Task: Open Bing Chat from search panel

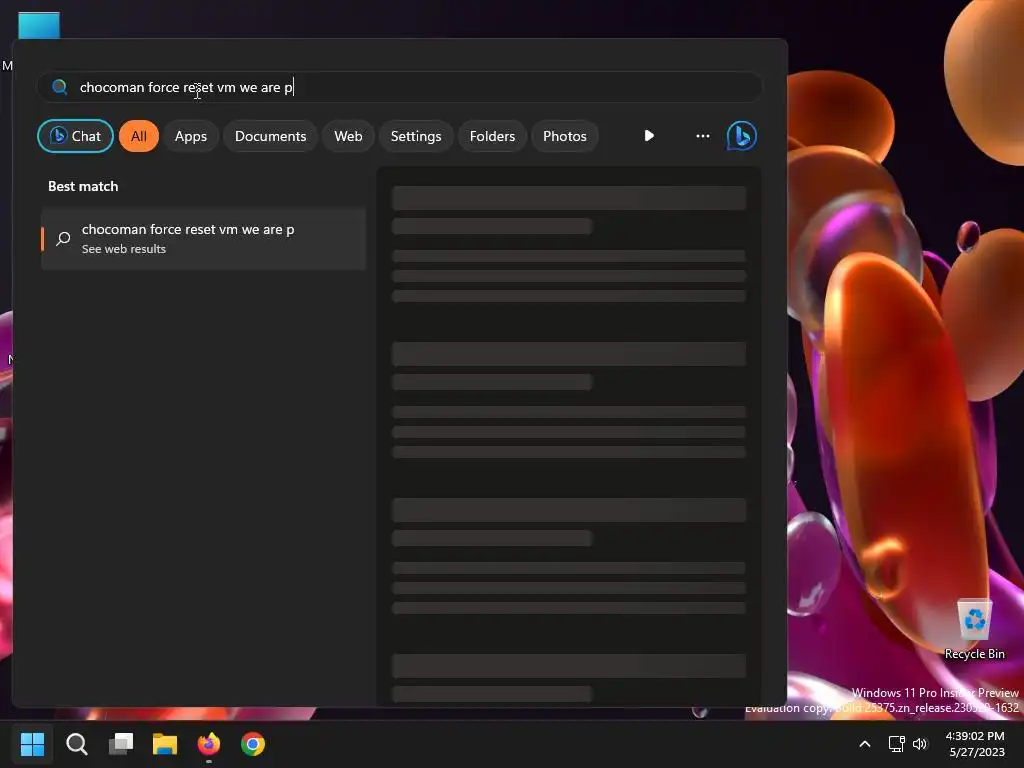Action: pyautogui.click(x=75, y=136)
